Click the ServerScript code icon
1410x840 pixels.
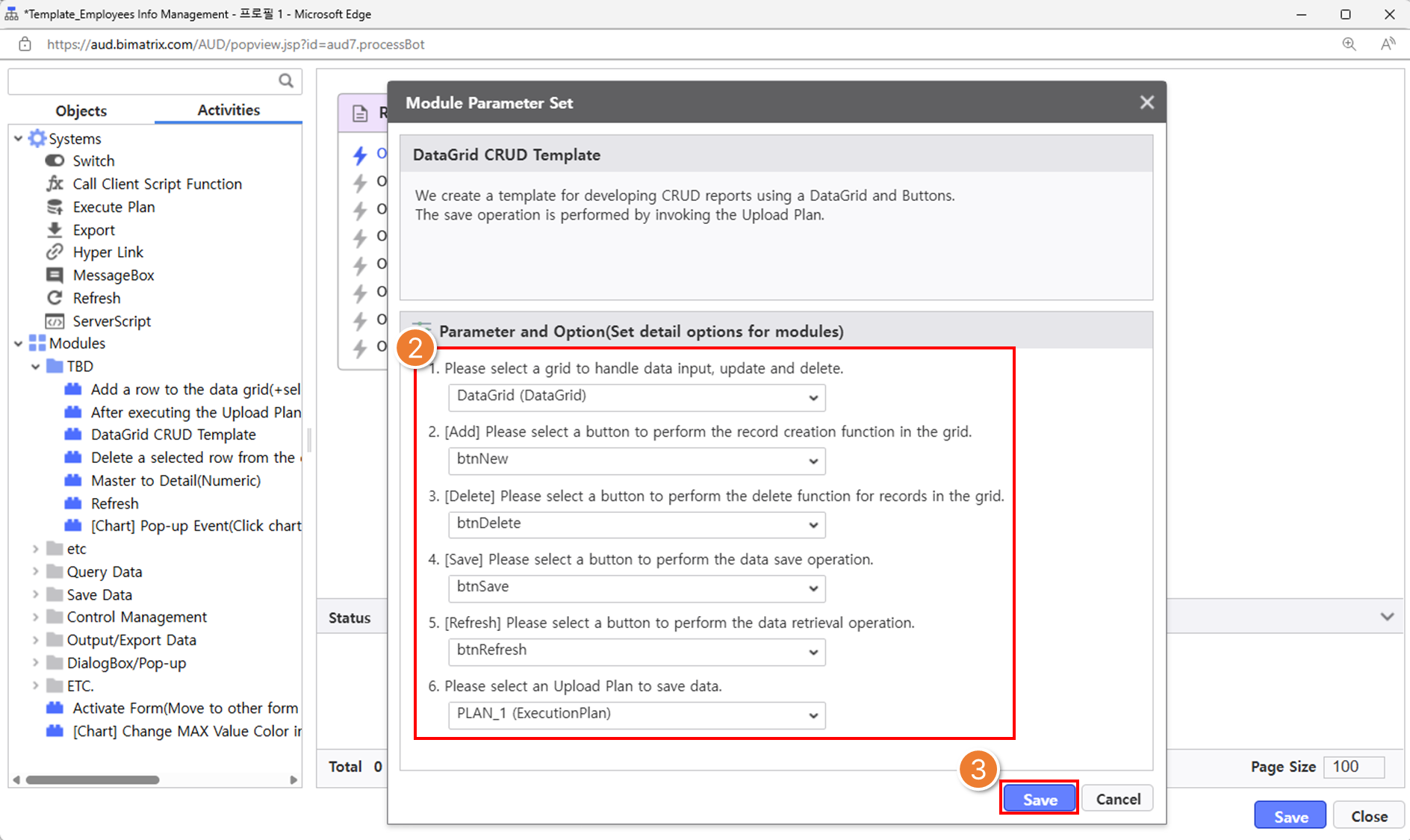55,321
